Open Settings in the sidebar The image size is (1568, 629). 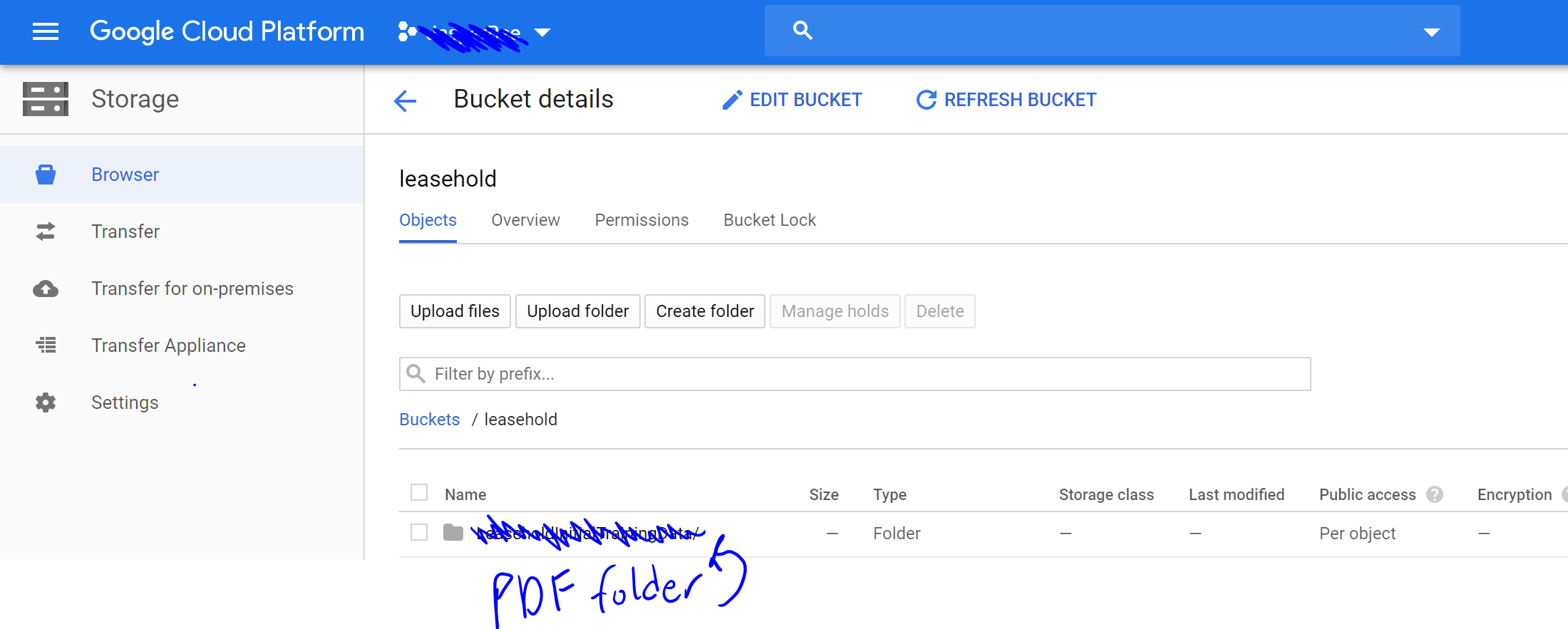click(x=182, y=402)
